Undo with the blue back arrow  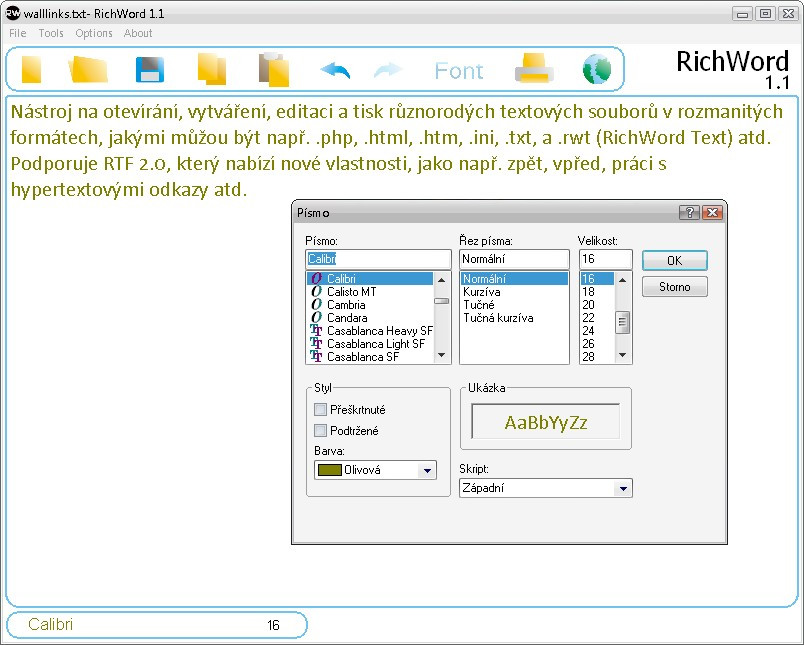point(335,70)
